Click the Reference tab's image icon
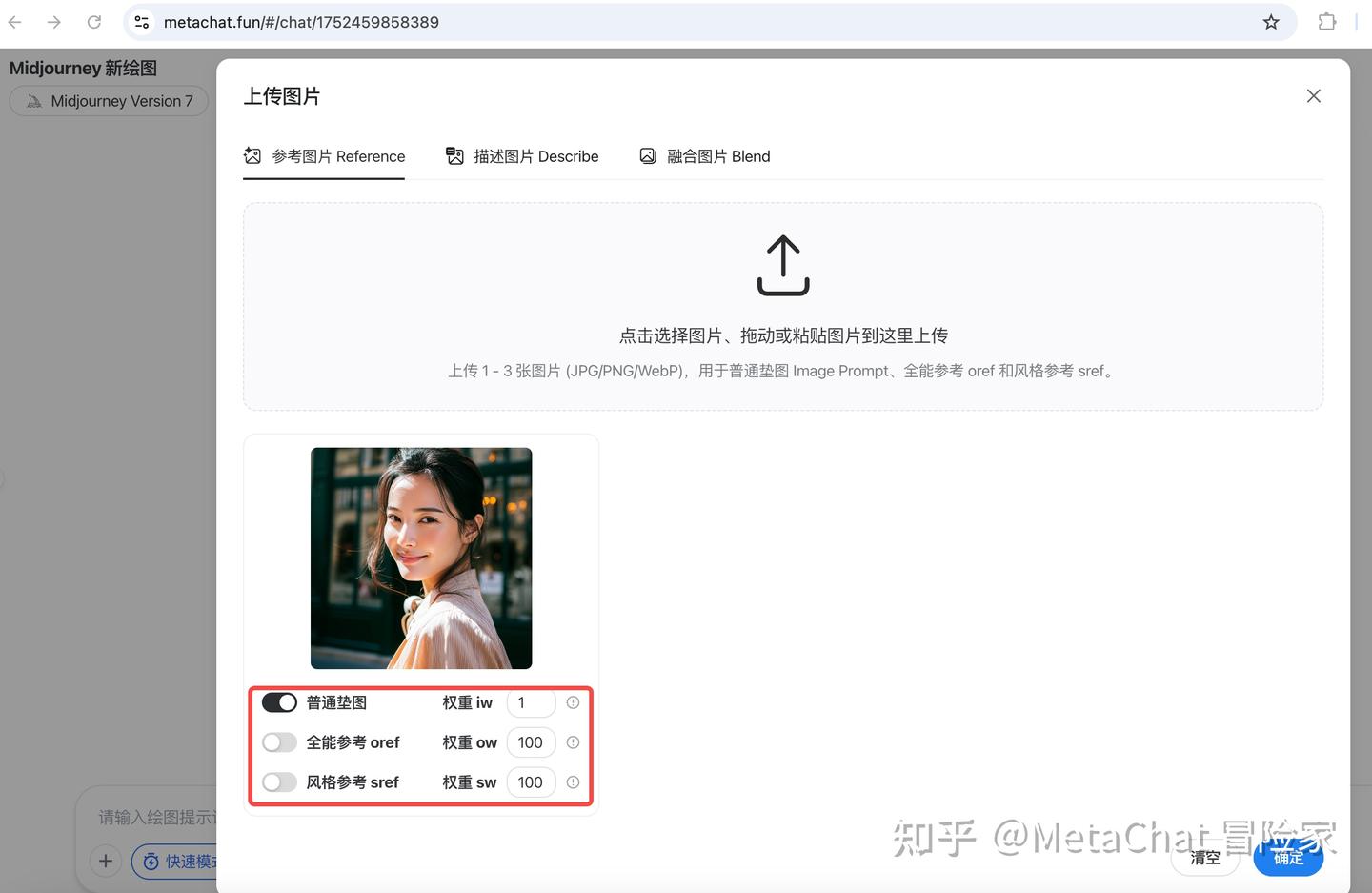The height and width of the screenshot is (893, 1372). coord(252,155)
